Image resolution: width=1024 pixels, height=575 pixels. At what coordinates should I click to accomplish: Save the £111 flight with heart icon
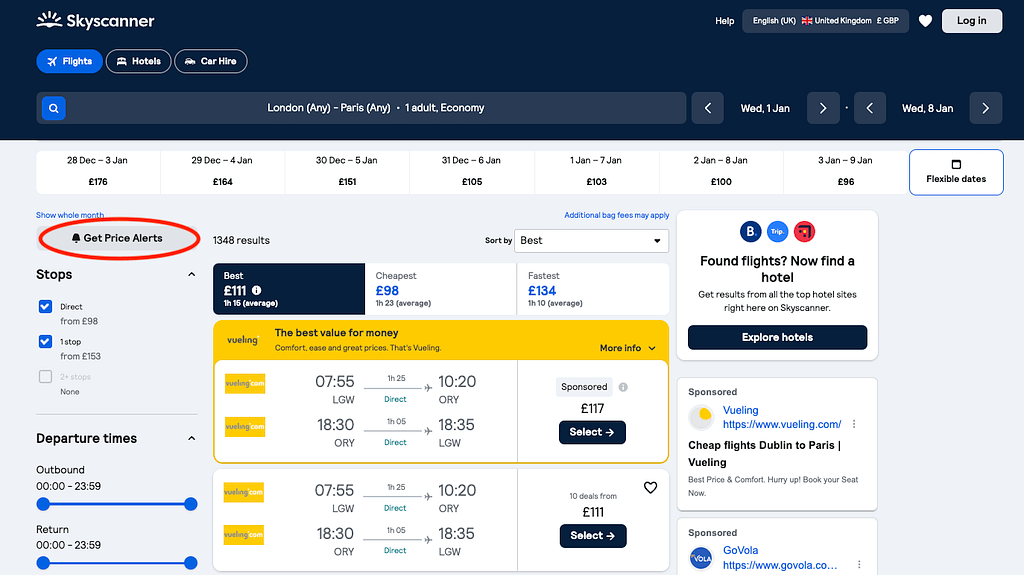pos(650,487)
